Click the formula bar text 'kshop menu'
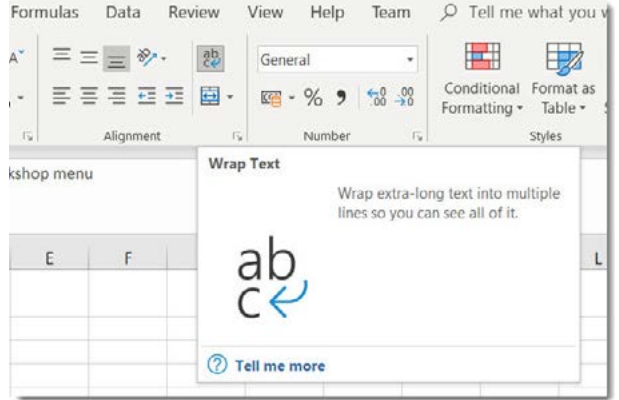Viewport: 619px width, 400px height. click(51, 174)
